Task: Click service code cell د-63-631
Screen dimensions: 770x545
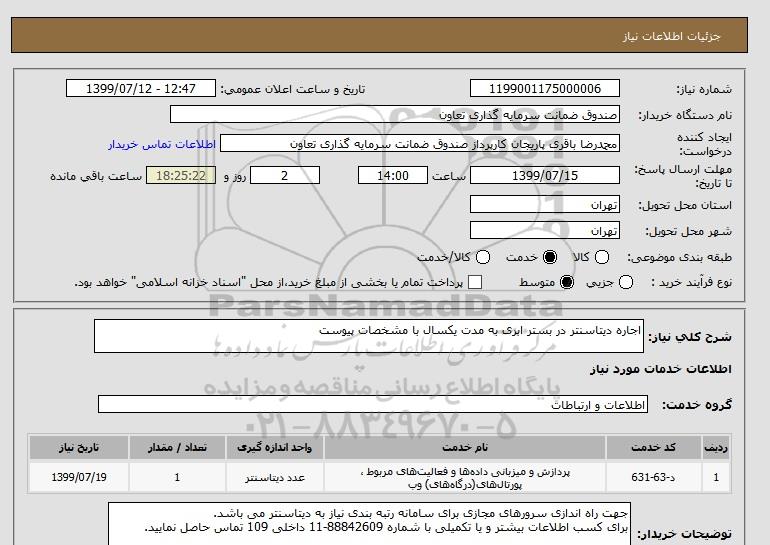Action: (653, 477)
